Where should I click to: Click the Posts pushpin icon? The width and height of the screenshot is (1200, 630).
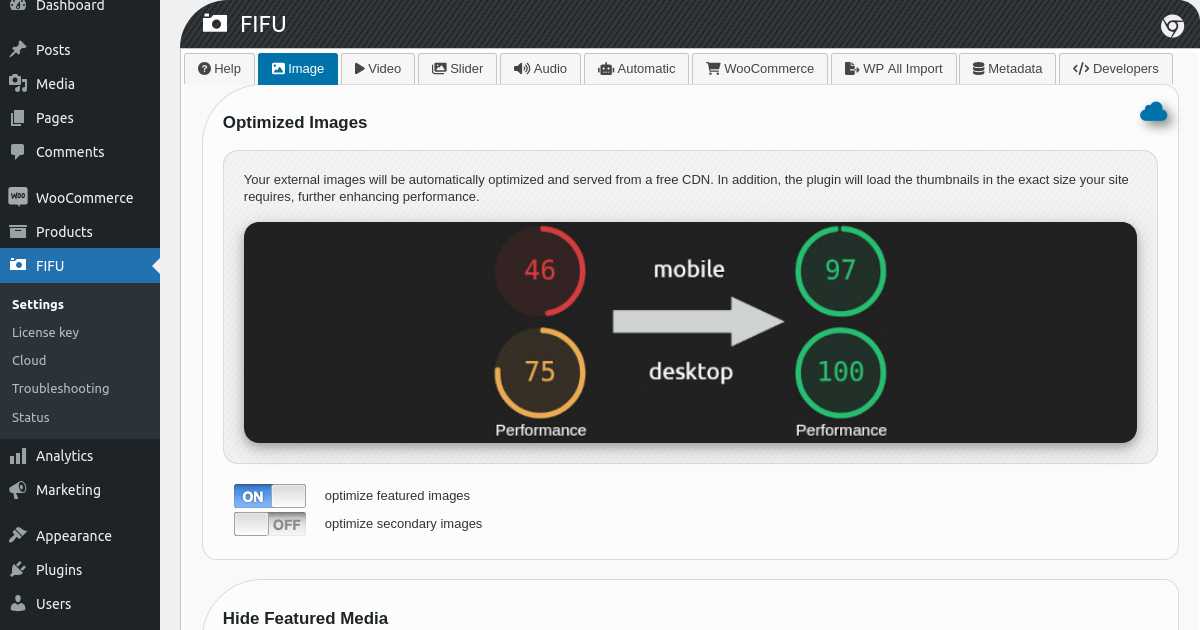[x=18, y=50]
